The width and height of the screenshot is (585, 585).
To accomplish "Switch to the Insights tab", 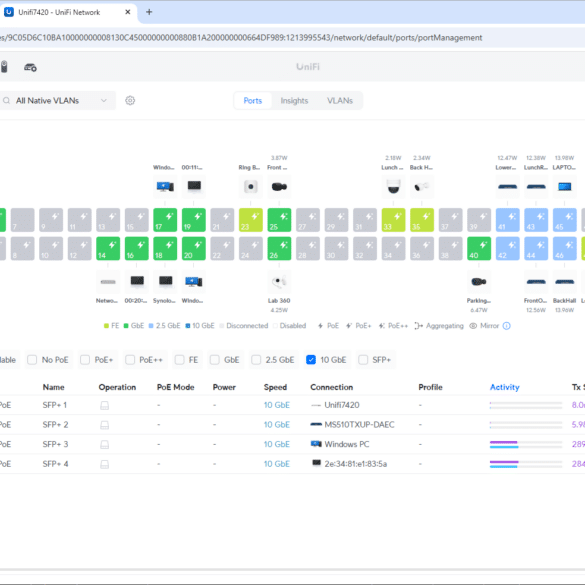I will tap(294, 100).
